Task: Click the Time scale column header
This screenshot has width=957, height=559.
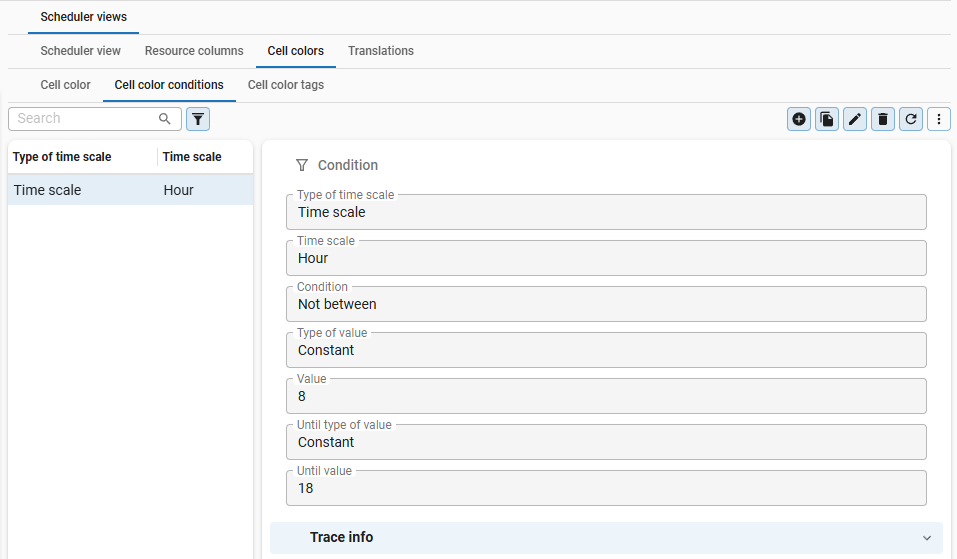Action: coord(192,157)
